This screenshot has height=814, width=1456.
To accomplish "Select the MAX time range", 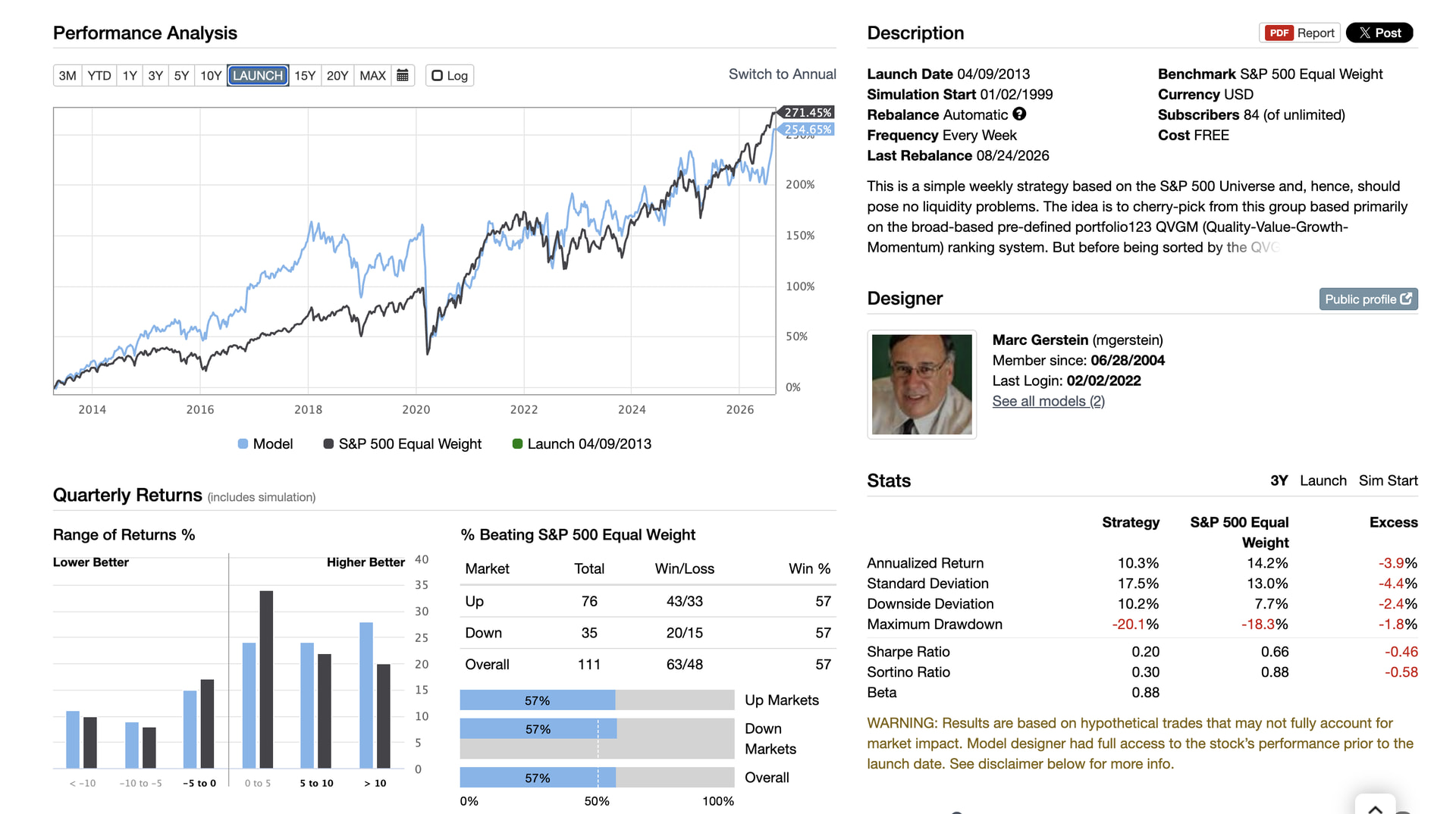I will tap(372, 75).
